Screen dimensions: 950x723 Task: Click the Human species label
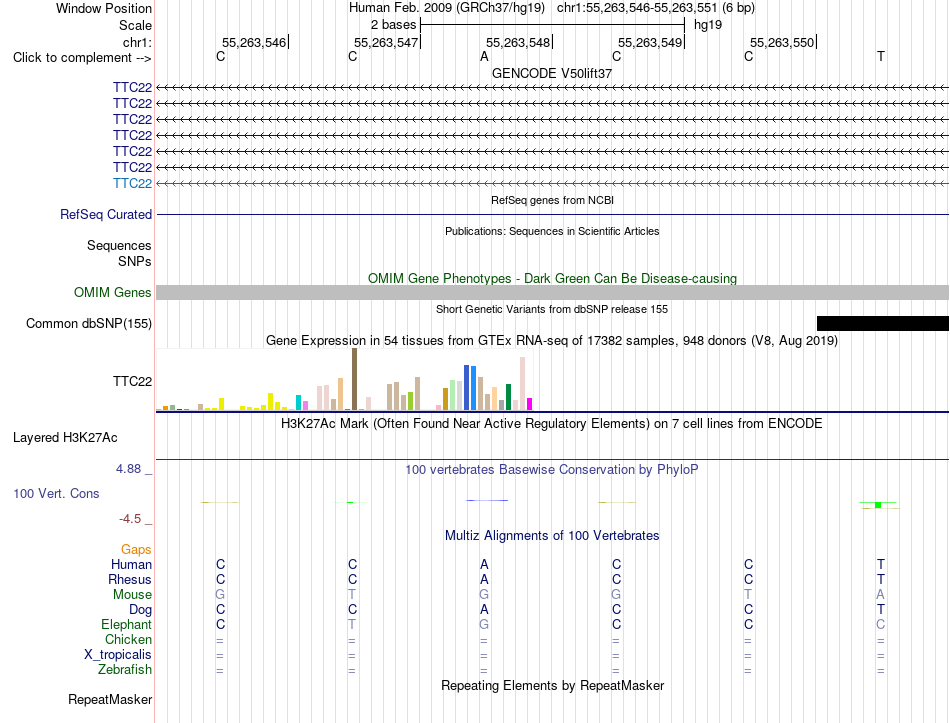131,564
